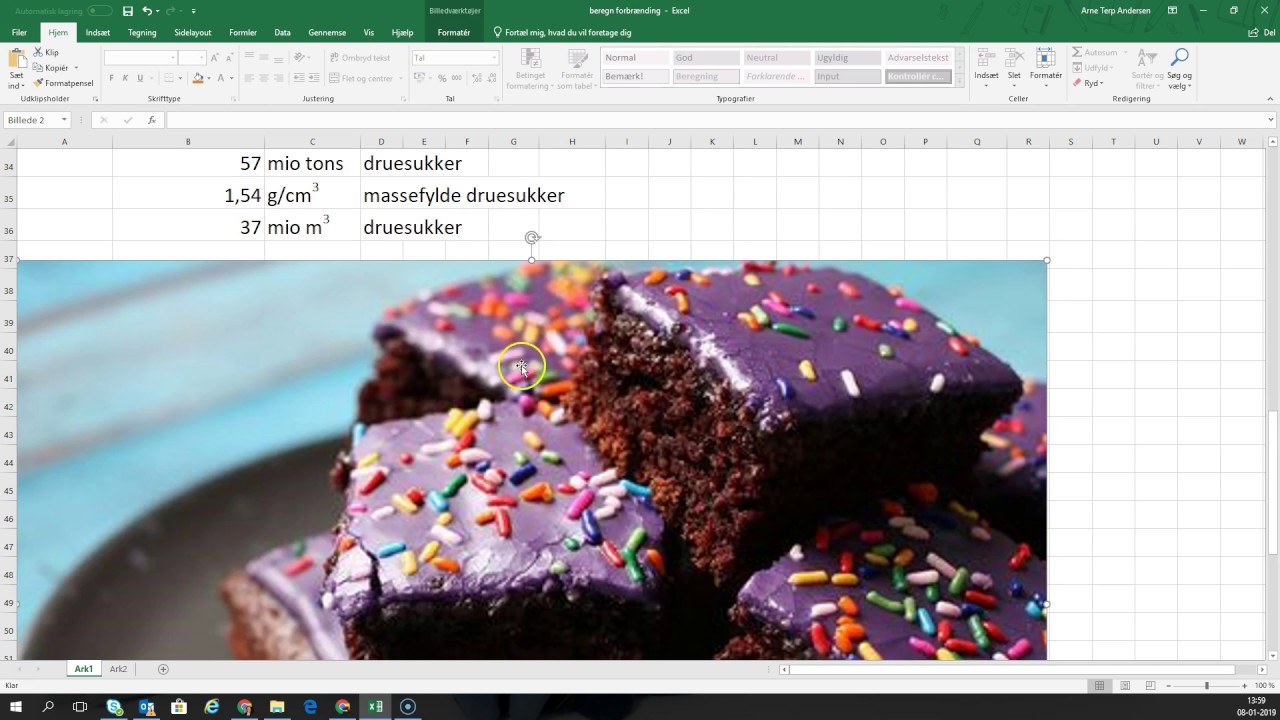This screenshot has height=720, width=1280.
Task: Click the font color A button
Action: [220, 78]
